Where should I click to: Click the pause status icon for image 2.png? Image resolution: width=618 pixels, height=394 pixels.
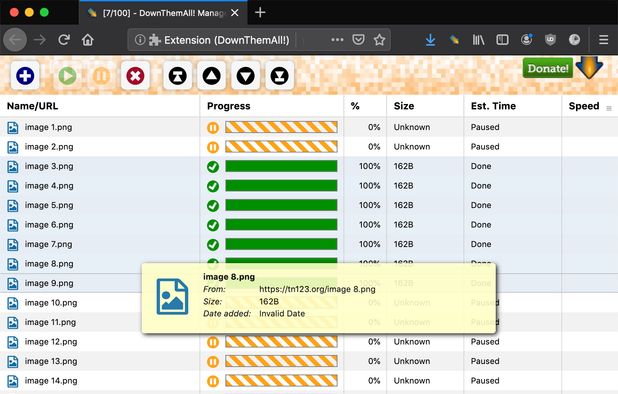click(x=213, y=147)
